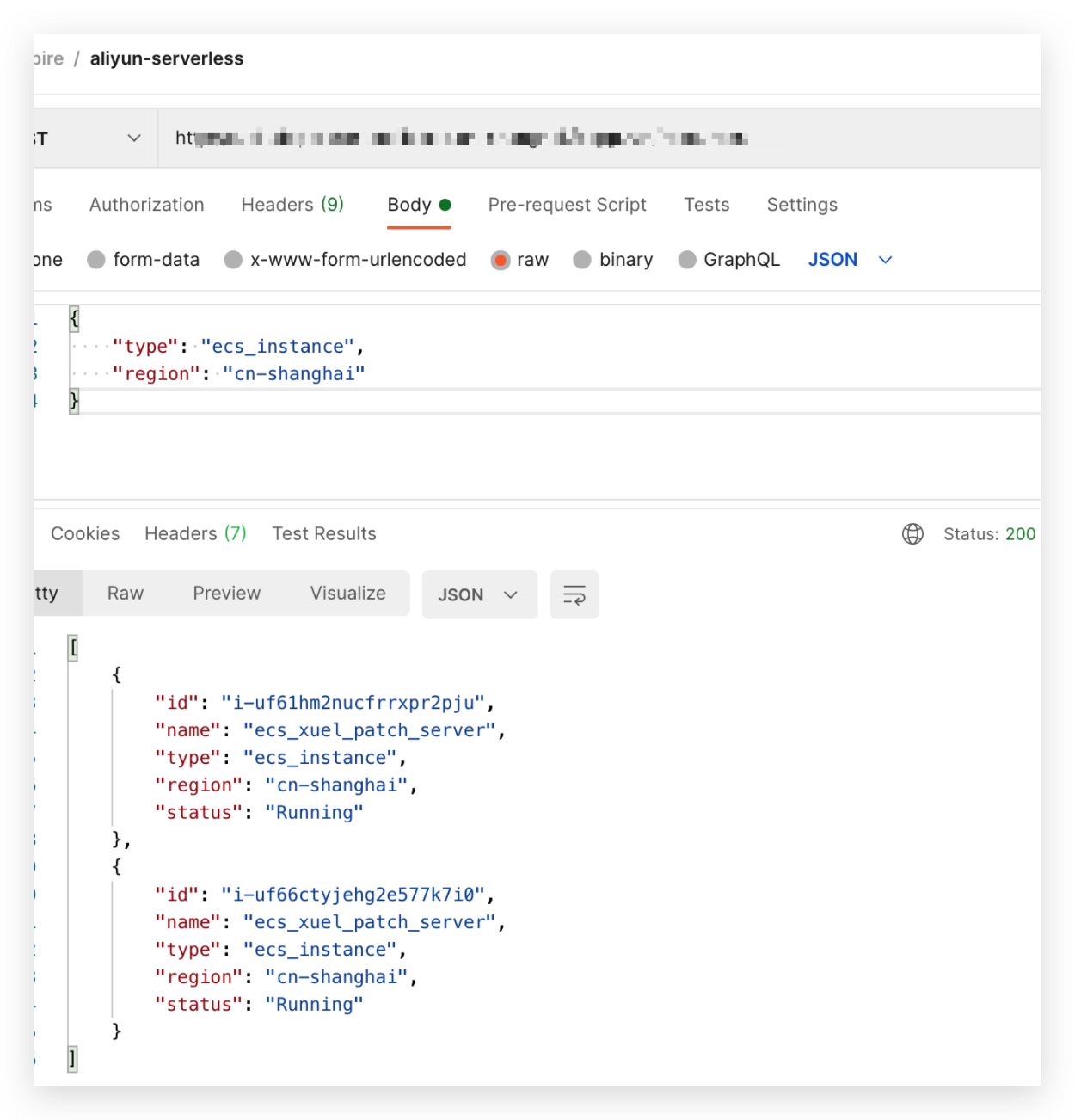
Task: Switch to the Tests tab
Action: tap(706, 205)
